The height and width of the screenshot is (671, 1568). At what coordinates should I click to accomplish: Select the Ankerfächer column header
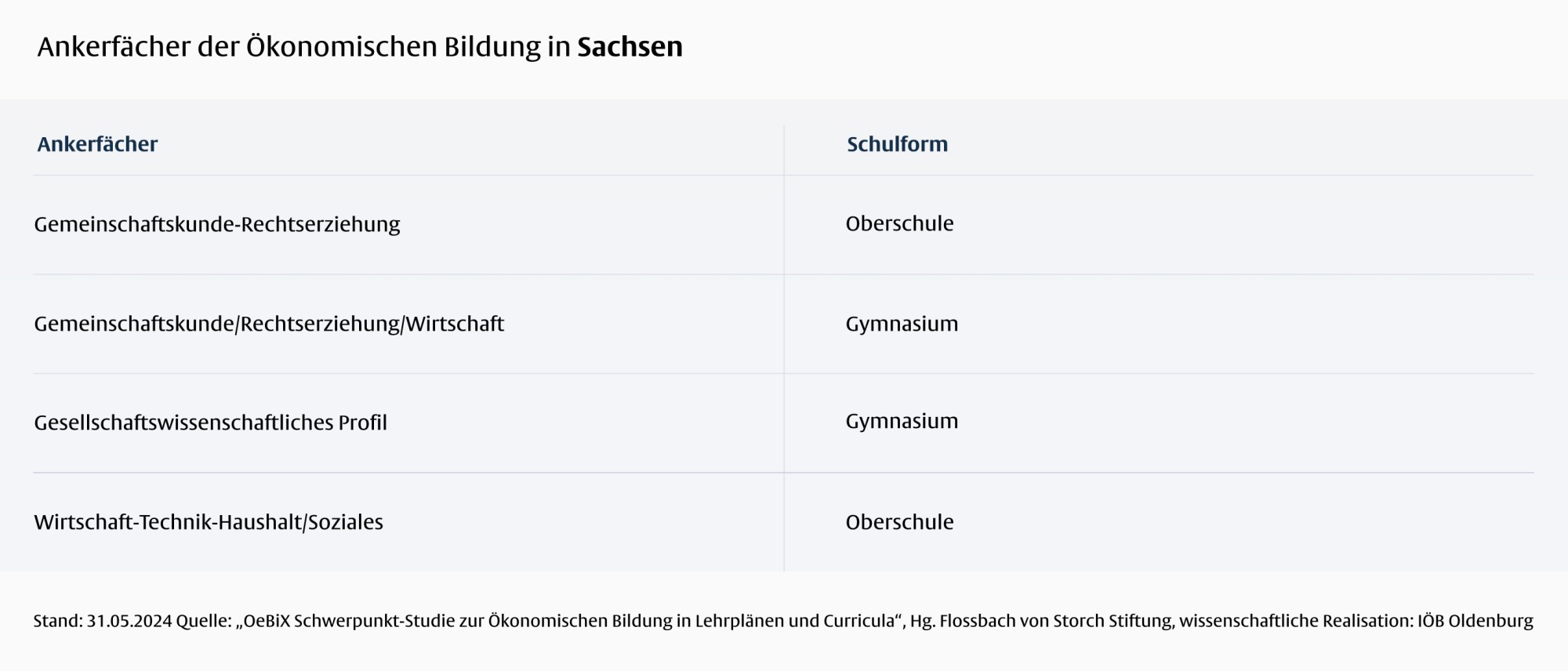coord(97,144)
